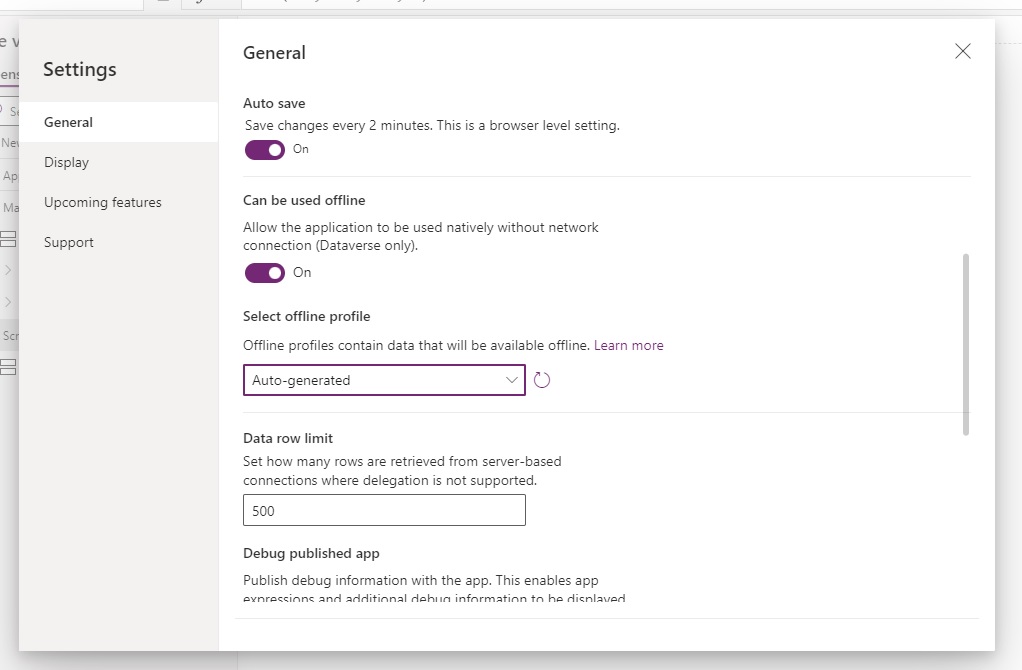Close the Settings dialog with the X

[x=962, y=52]
